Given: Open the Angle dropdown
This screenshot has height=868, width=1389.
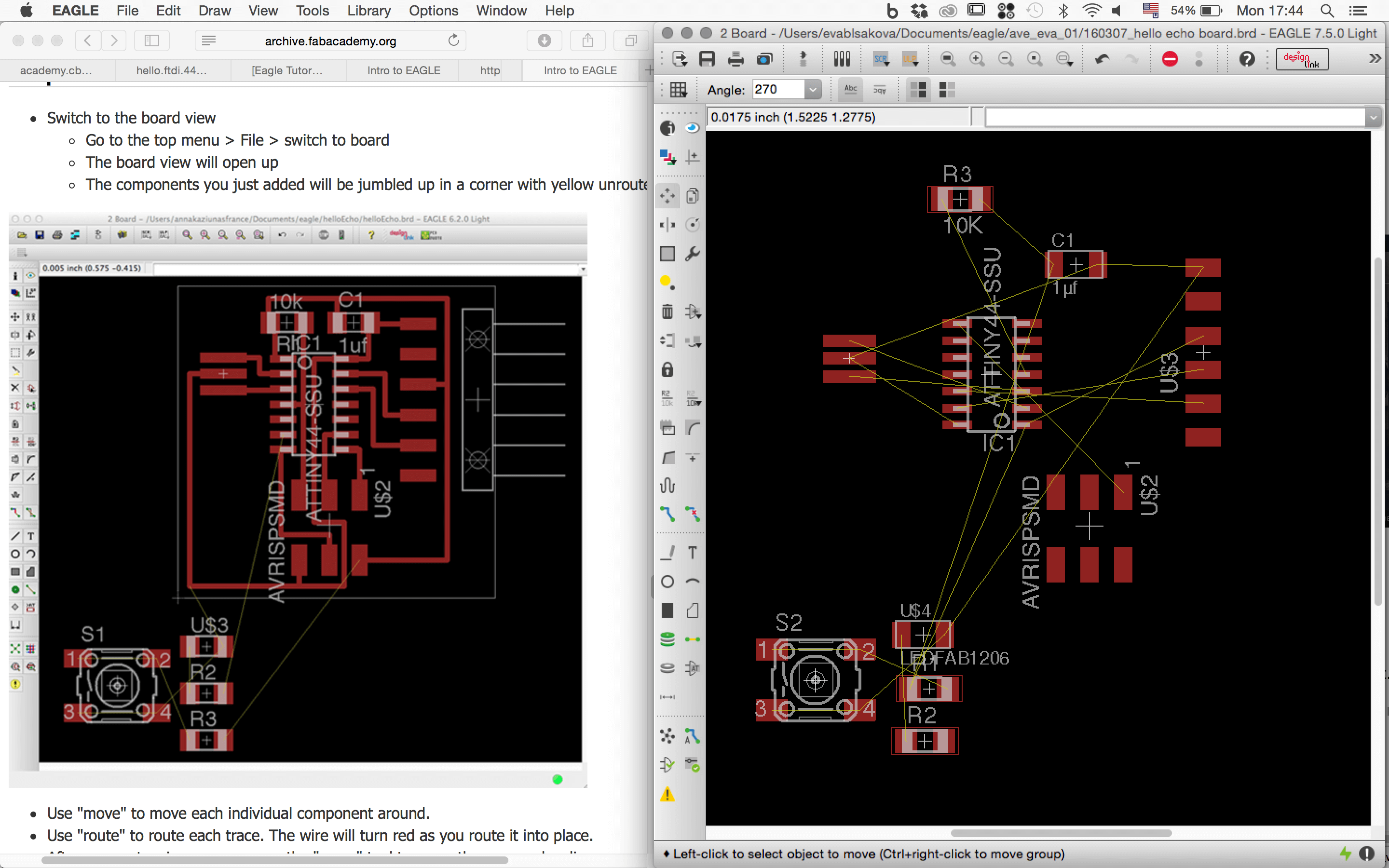Looking at the screenshot, I should (812, 90).
